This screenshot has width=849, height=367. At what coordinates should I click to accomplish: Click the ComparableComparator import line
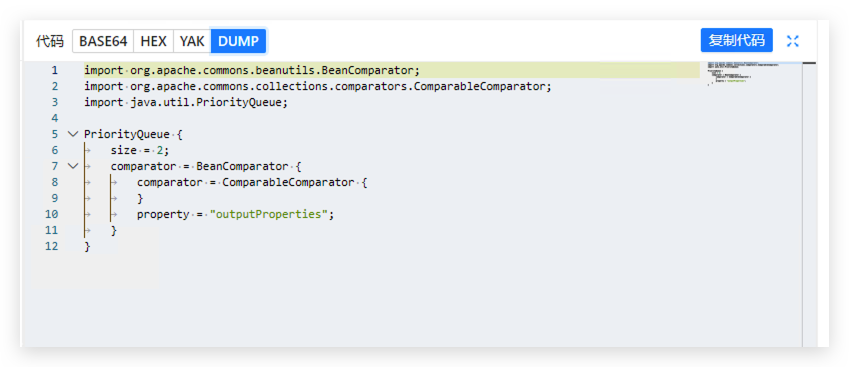[x=318, y=87]
